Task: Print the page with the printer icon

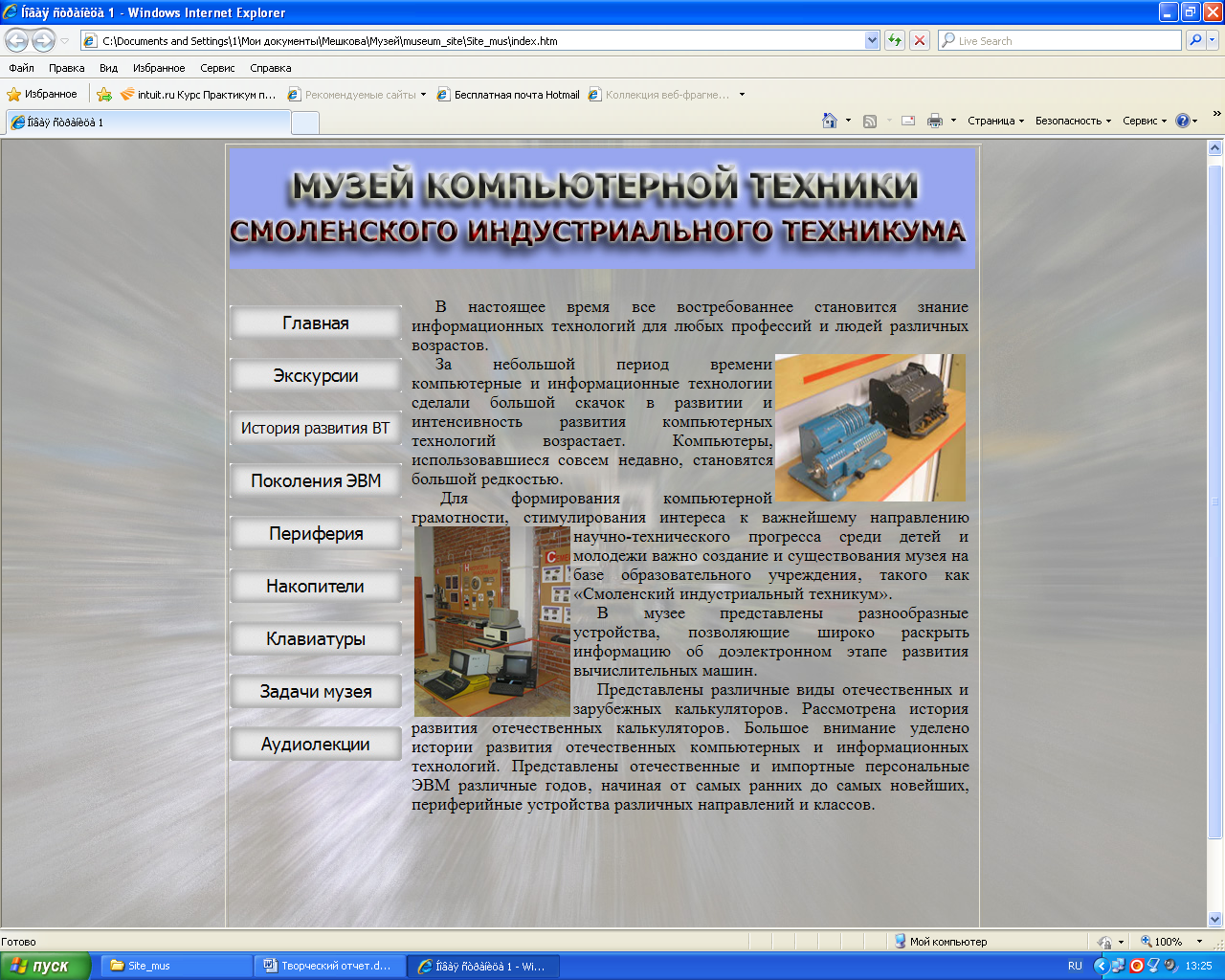Action: 935,121
